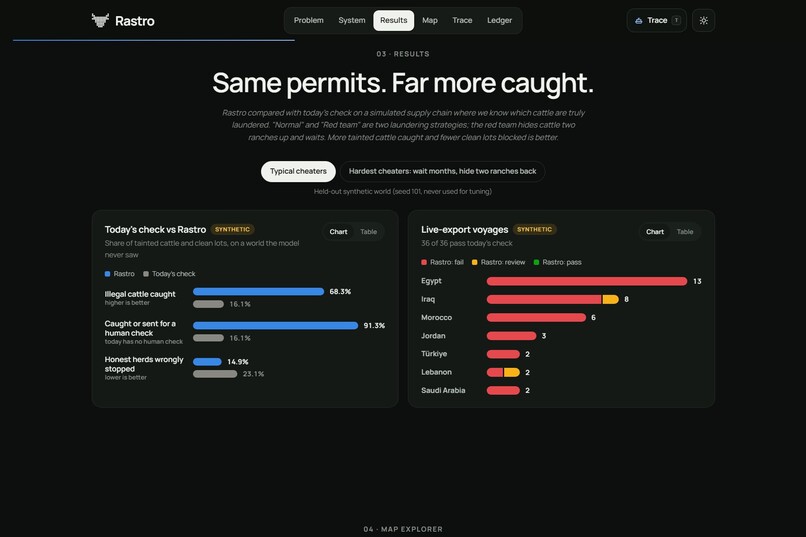Click the gray 23.1% wrongly stopped bar
806x537 pixels.
pyautogui.click(x=215, y=374)
